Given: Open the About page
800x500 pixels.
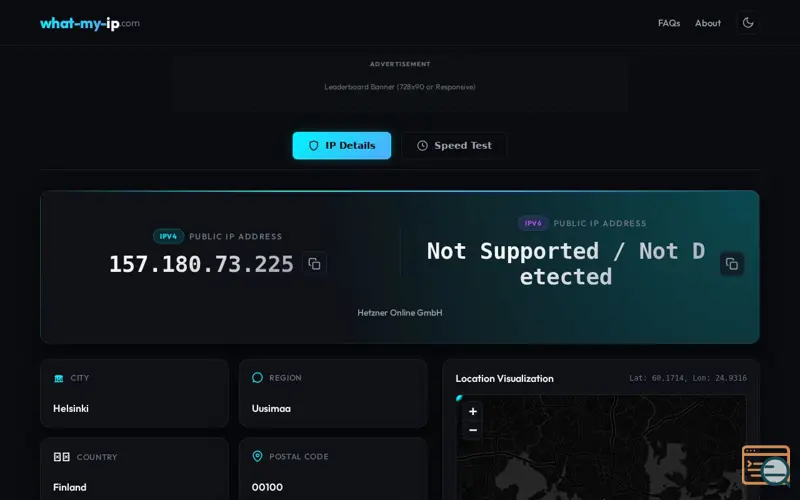Looking at the screenshot, I should coord(708,23).
